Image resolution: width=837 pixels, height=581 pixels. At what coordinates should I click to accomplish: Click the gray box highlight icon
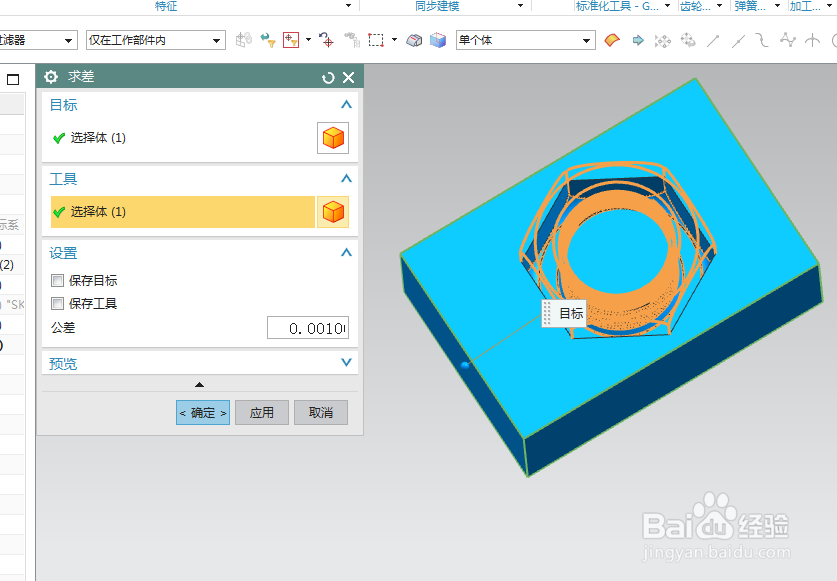(x=414, y=40)
